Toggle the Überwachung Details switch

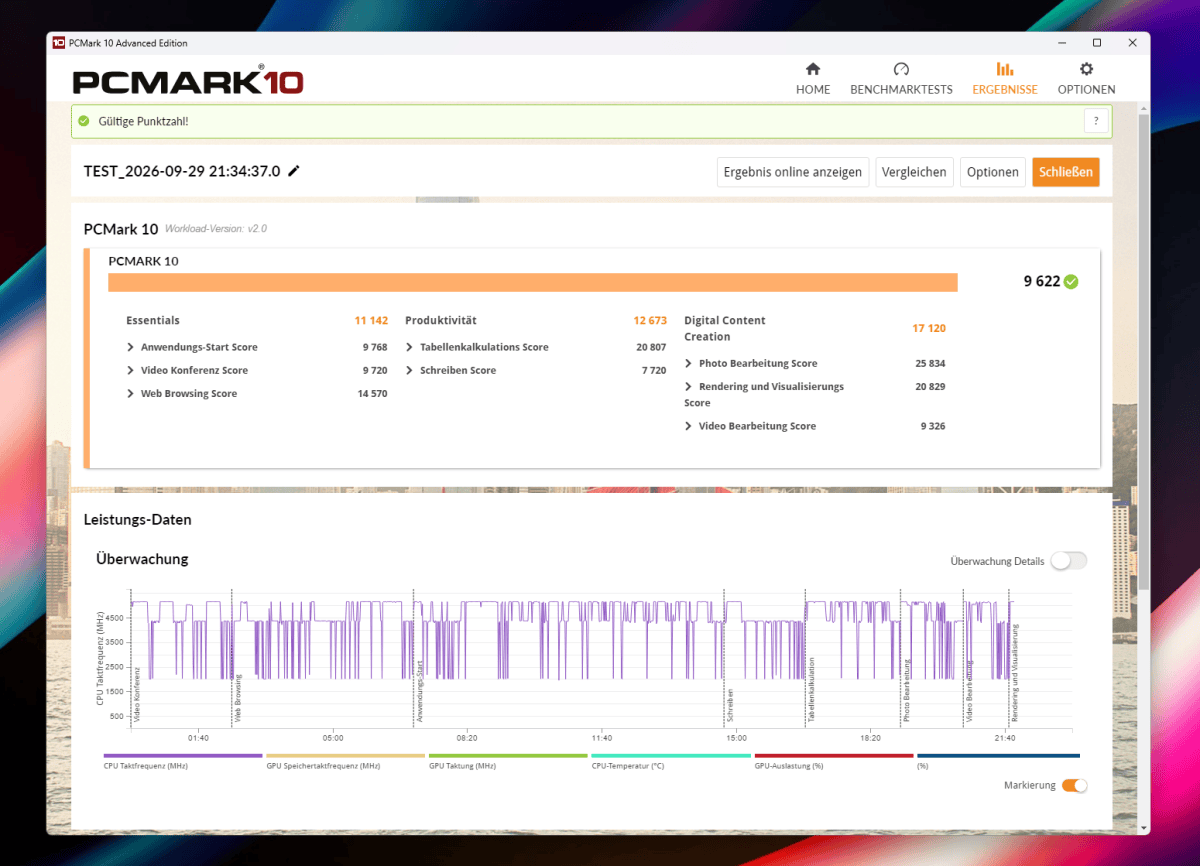pos(1068,561)
